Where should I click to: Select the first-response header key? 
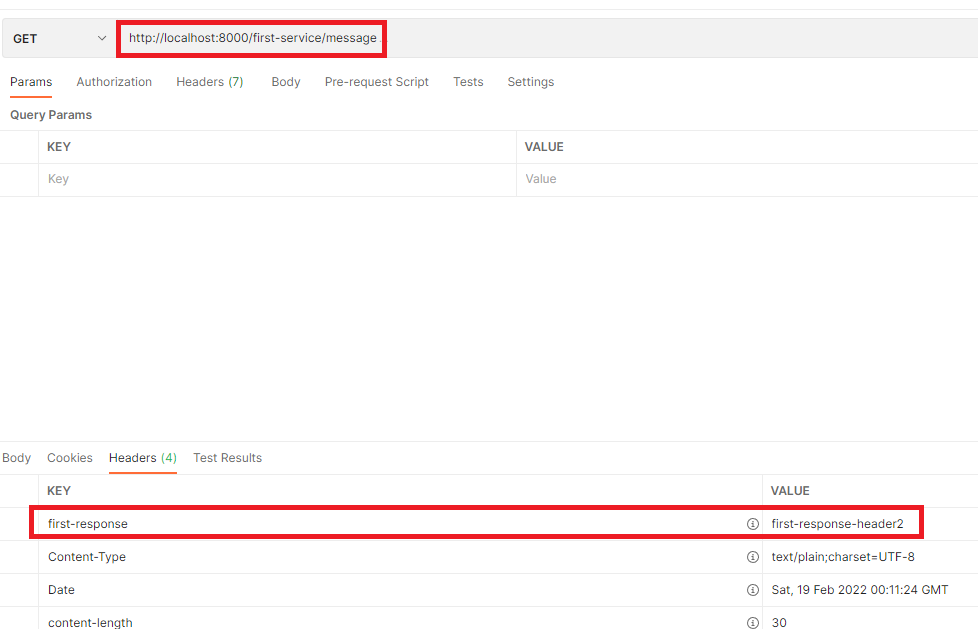88,524
